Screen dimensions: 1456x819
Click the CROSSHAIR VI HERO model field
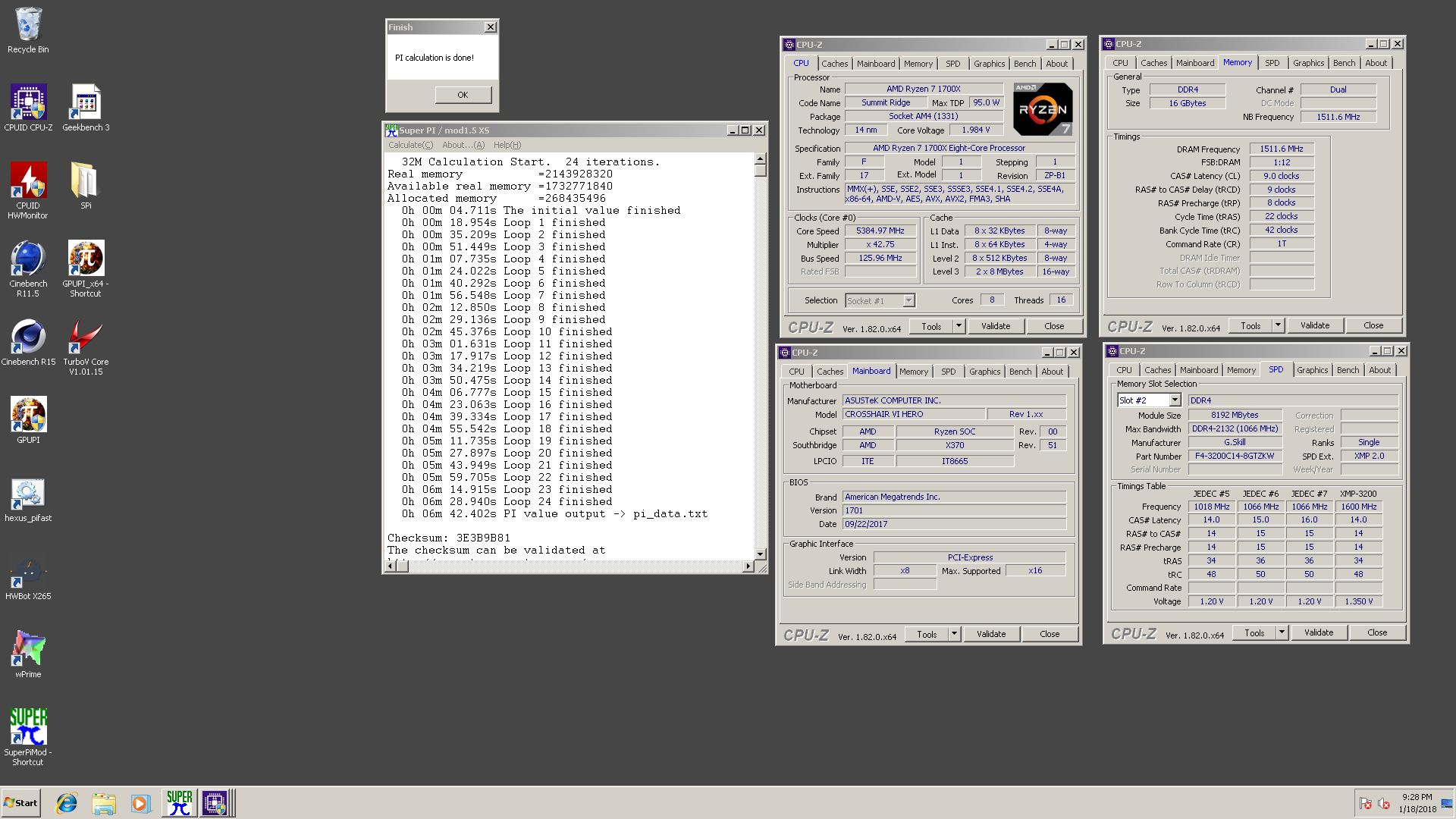(x=914, y=414)
